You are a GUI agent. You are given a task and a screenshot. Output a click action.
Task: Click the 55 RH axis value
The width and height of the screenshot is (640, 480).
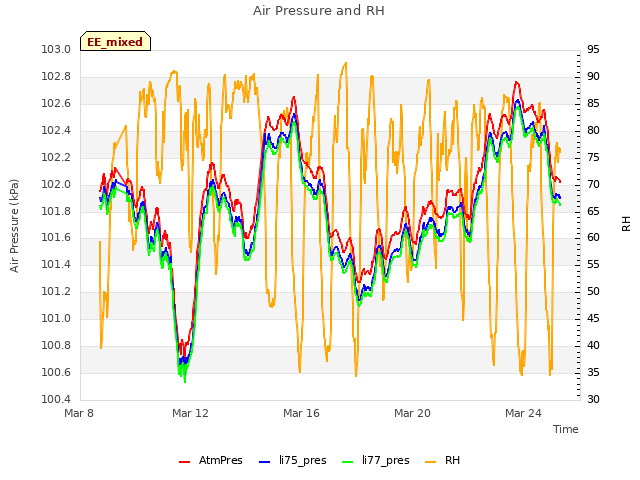click(x=593, y=264)
